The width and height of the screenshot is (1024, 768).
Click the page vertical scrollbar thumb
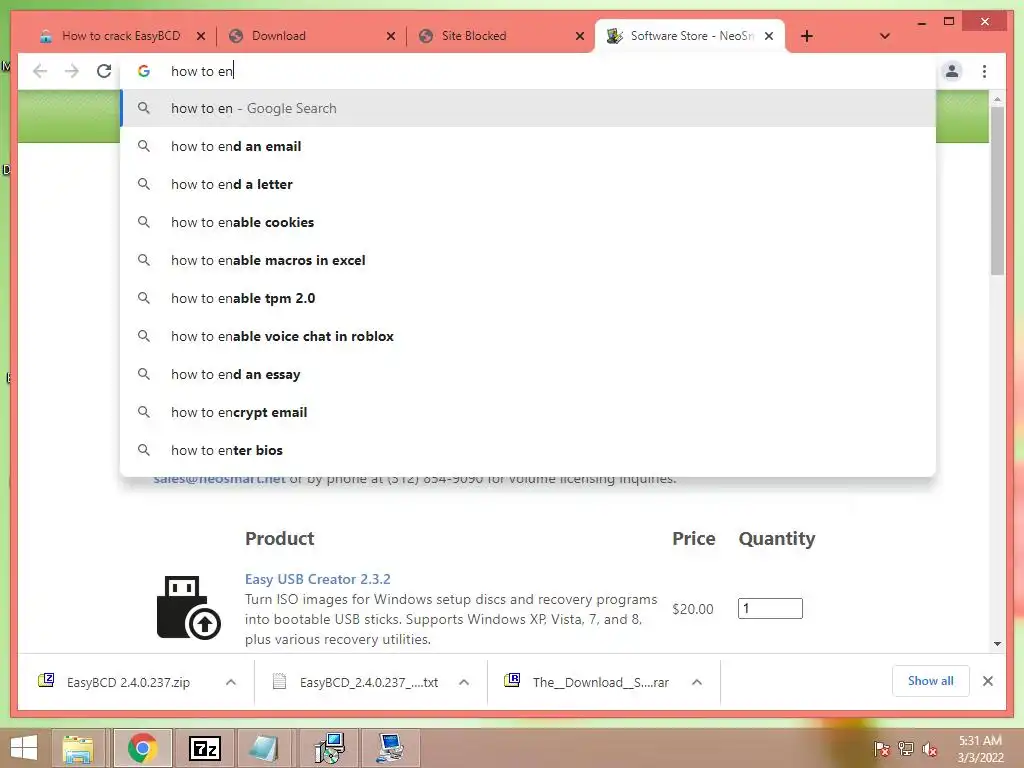[997, 189]
